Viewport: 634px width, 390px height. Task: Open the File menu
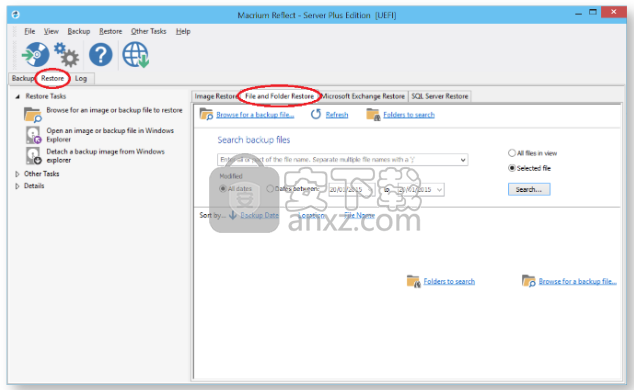click(x=30, y=32)
